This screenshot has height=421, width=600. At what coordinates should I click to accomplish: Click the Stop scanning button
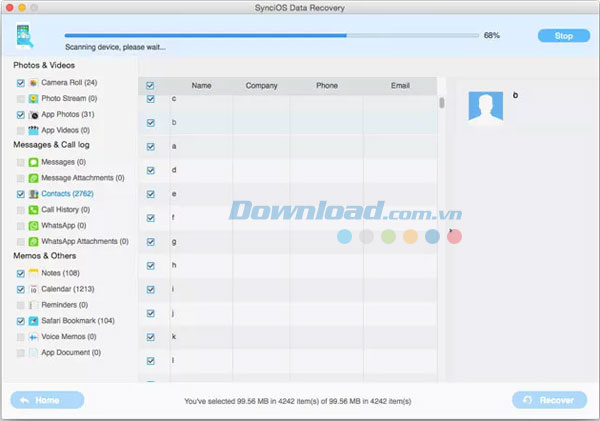[564, 36]
